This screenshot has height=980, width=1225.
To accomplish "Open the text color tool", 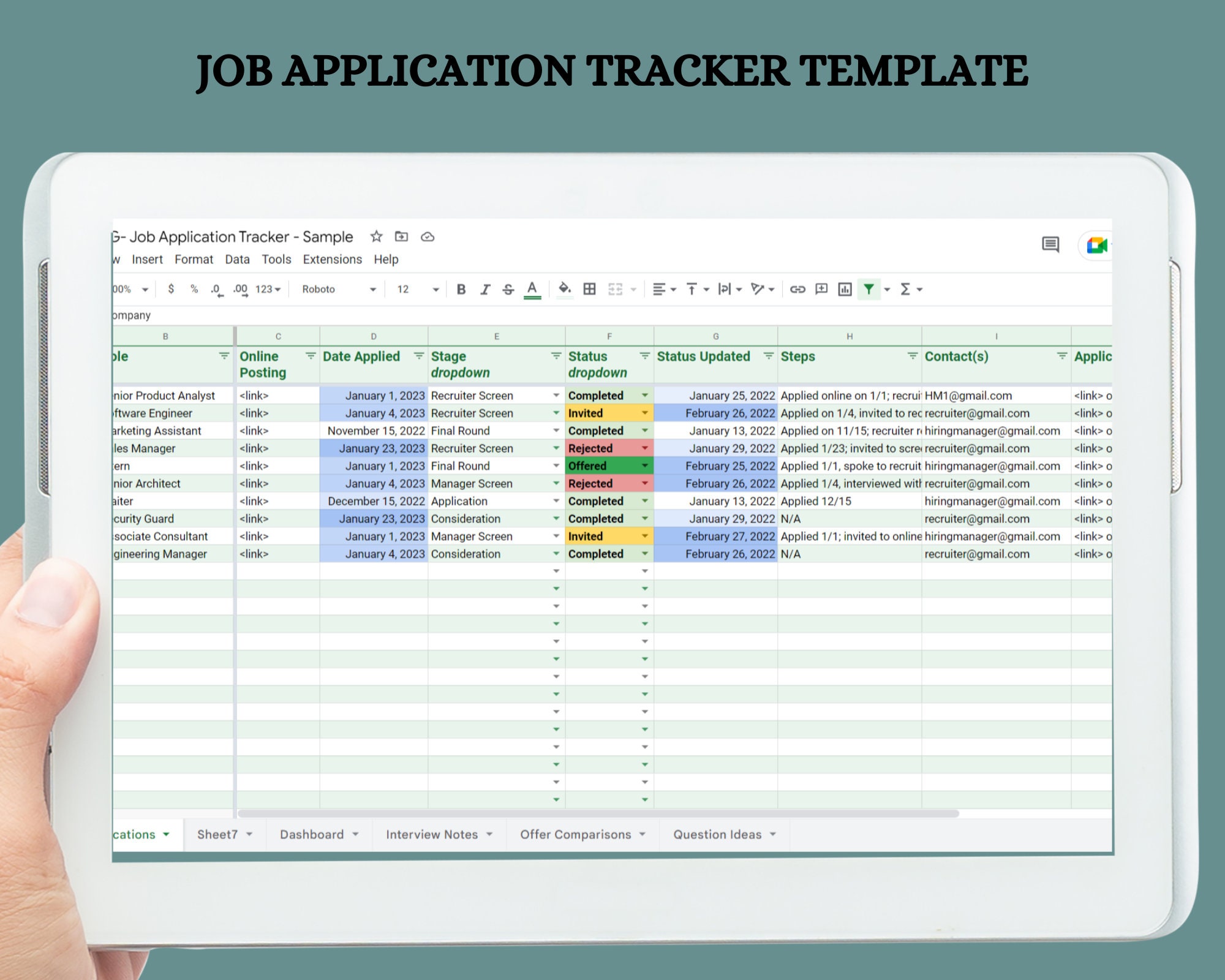I will pyautogui.click(x=533, y=289).
